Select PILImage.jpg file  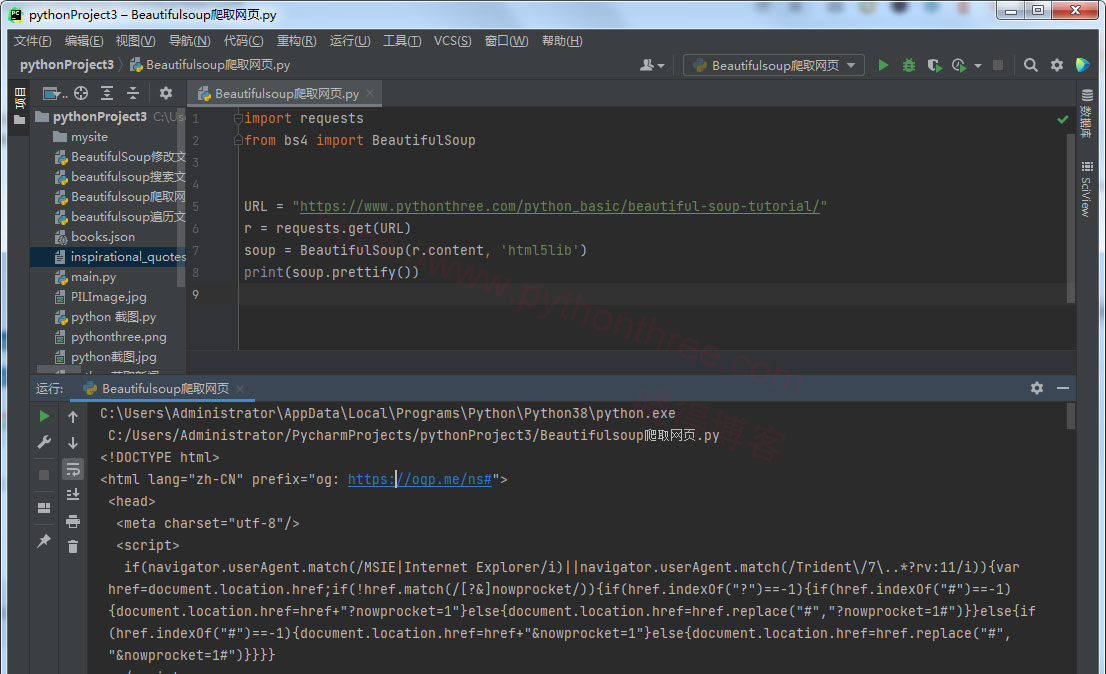point(109,297)
